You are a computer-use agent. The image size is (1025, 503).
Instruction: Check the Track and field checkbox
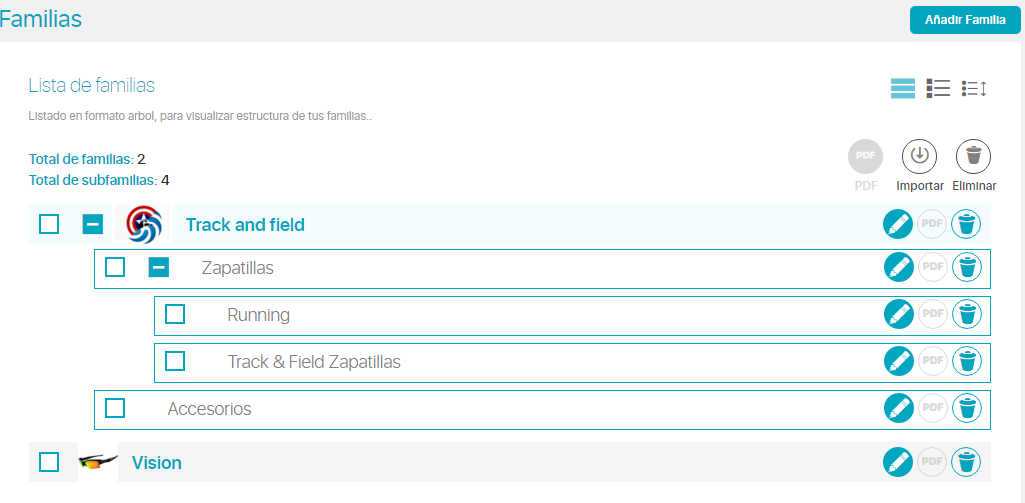(49, 224)
